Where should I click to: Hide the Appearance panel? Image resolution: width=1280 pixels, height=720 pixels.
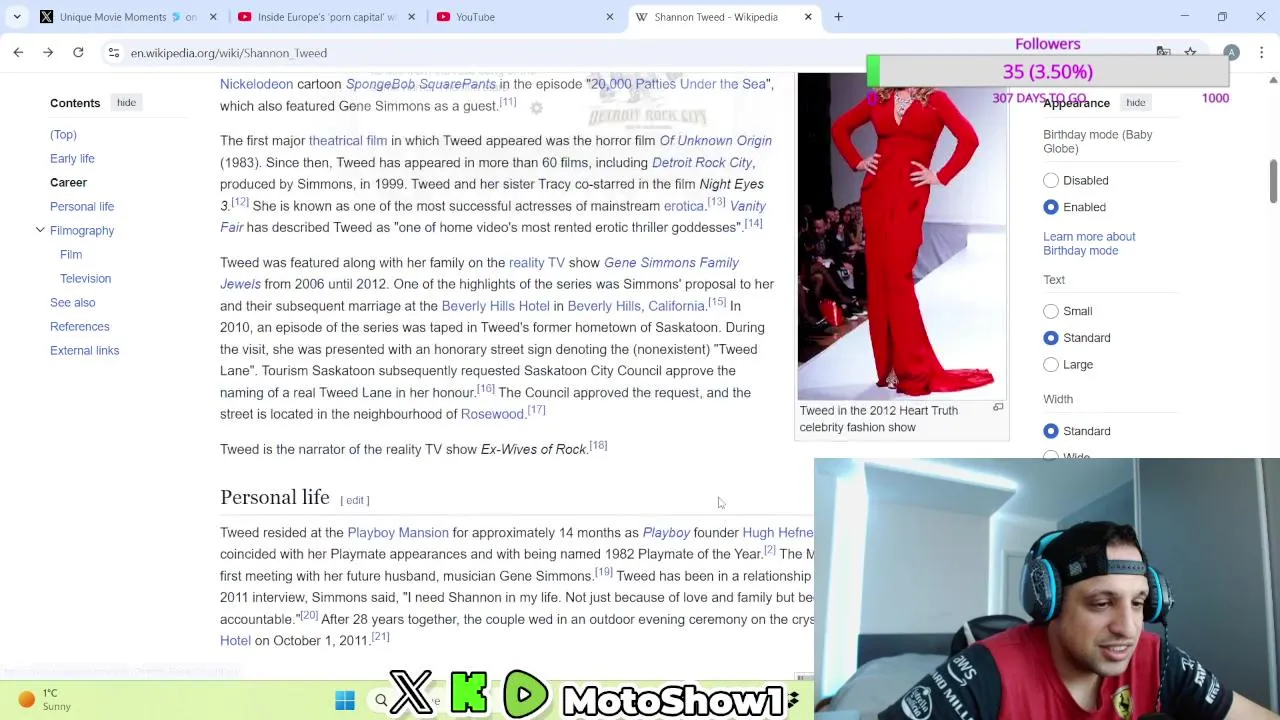click(1135, 103)
